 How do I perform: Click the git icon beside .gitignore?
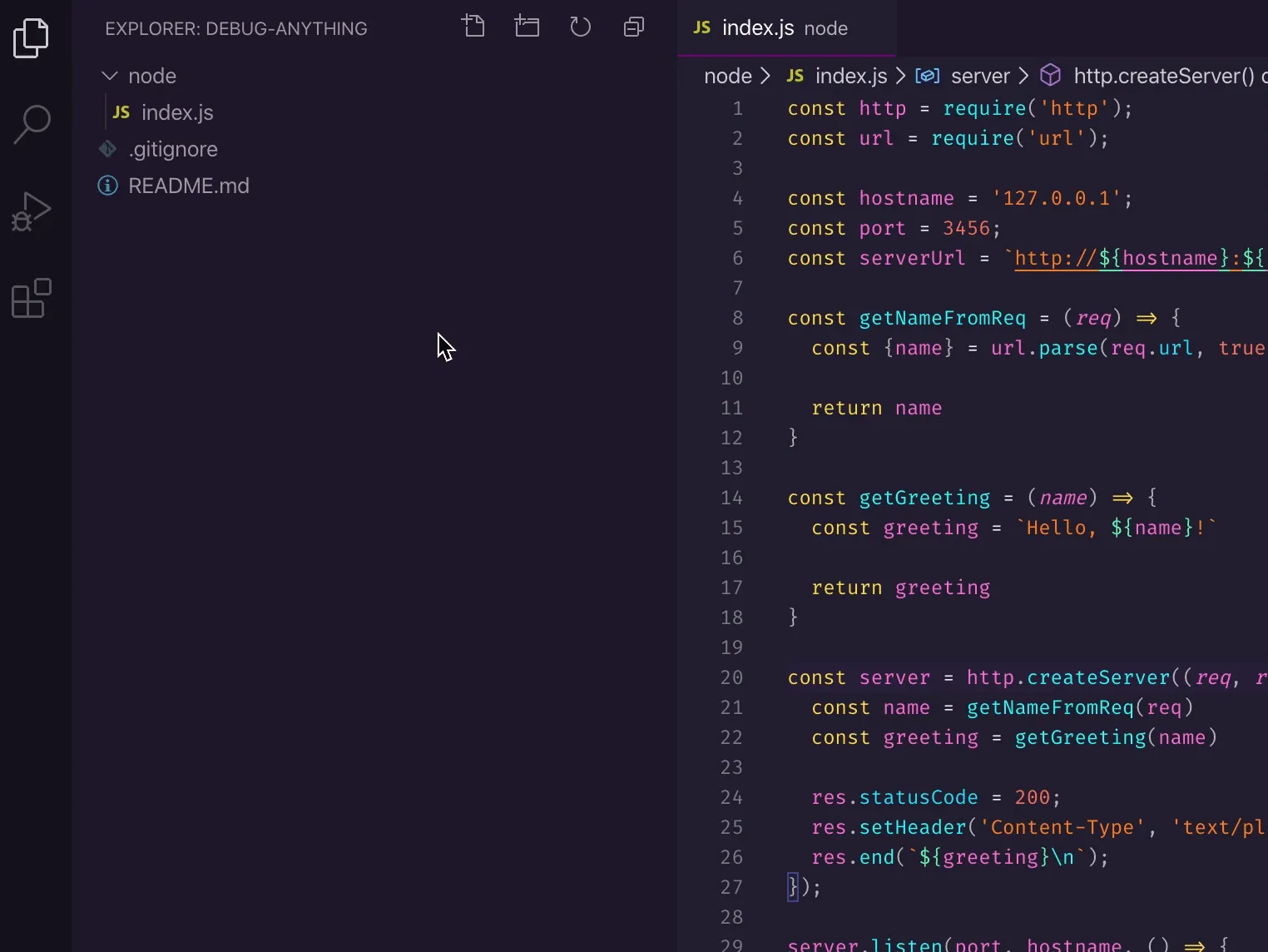point(107,149)
